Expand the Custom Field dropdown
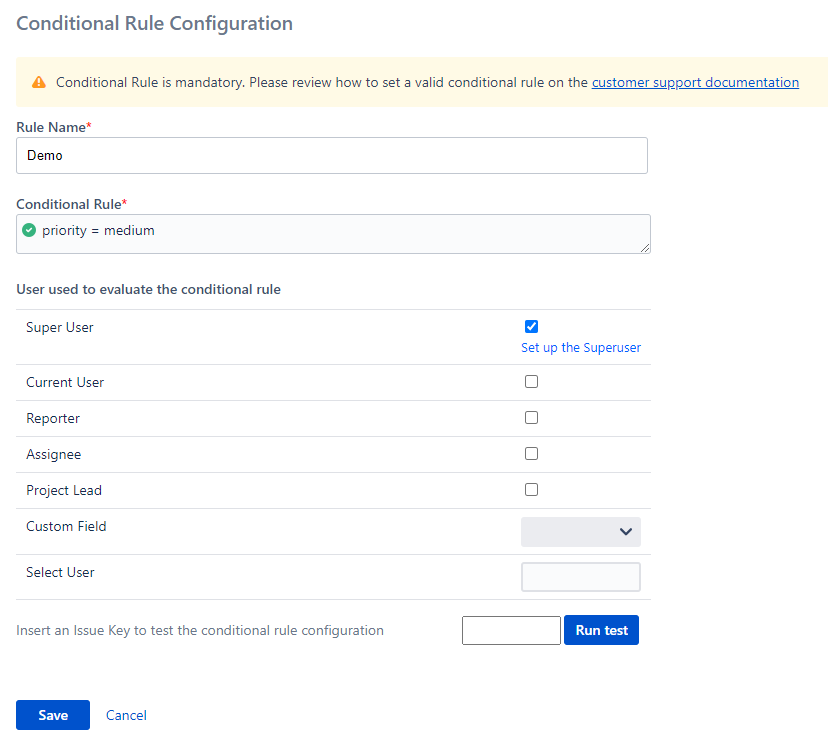Viewport: 828px width, 740px height. click(x=581, y=532)
